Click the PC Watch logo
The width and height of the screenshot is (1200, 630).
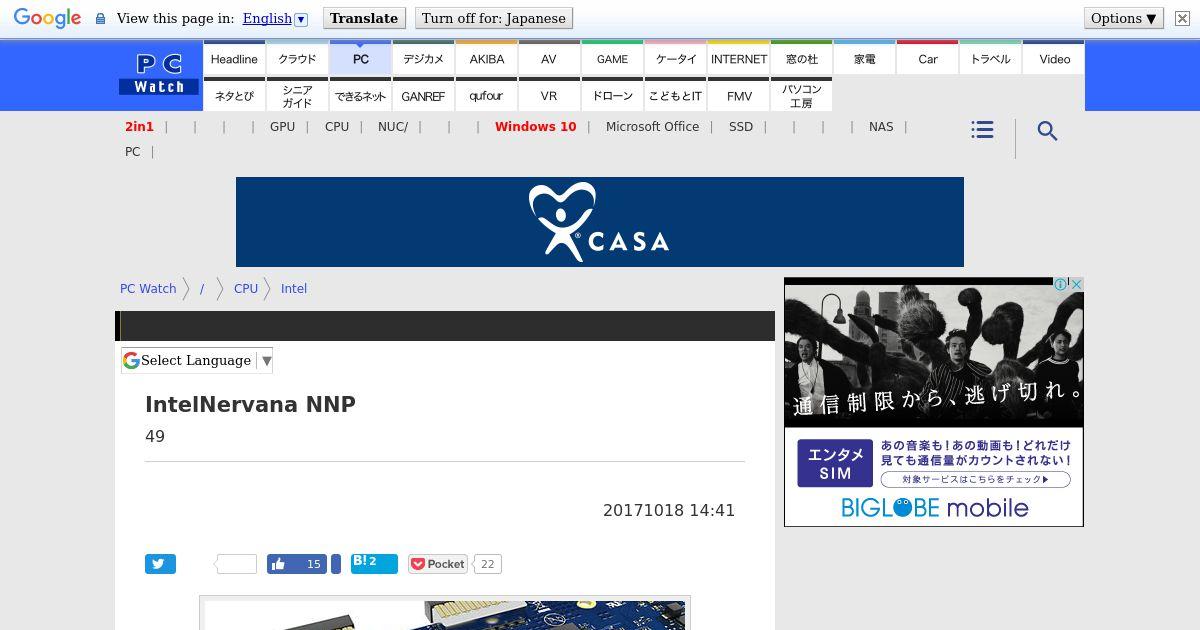[159, 75]
